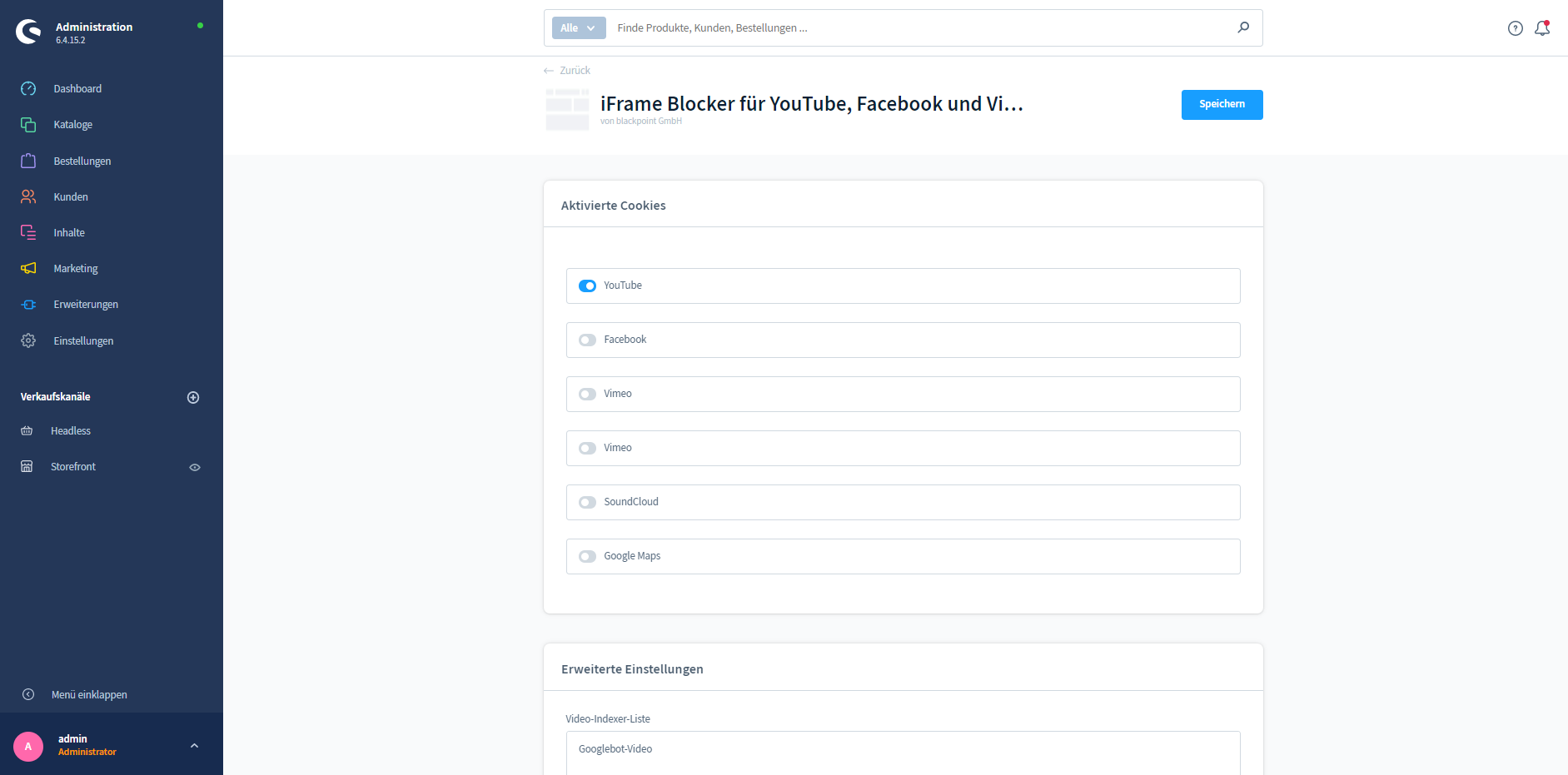Screen dimensions: 1568x775
Task: Open the Inhalte menu item
Action: (69, 232)
